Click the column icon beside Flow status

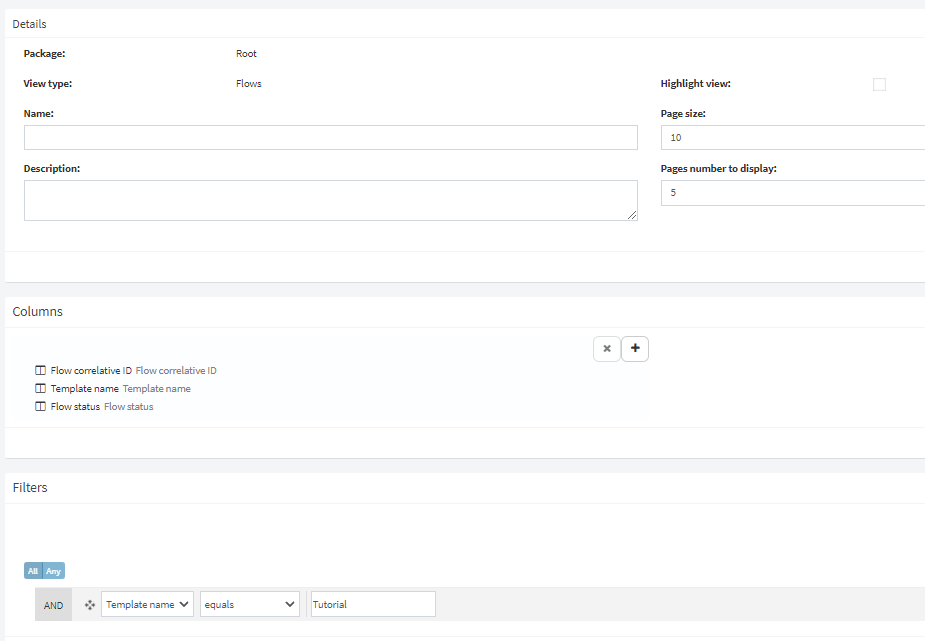coord(40,406)
